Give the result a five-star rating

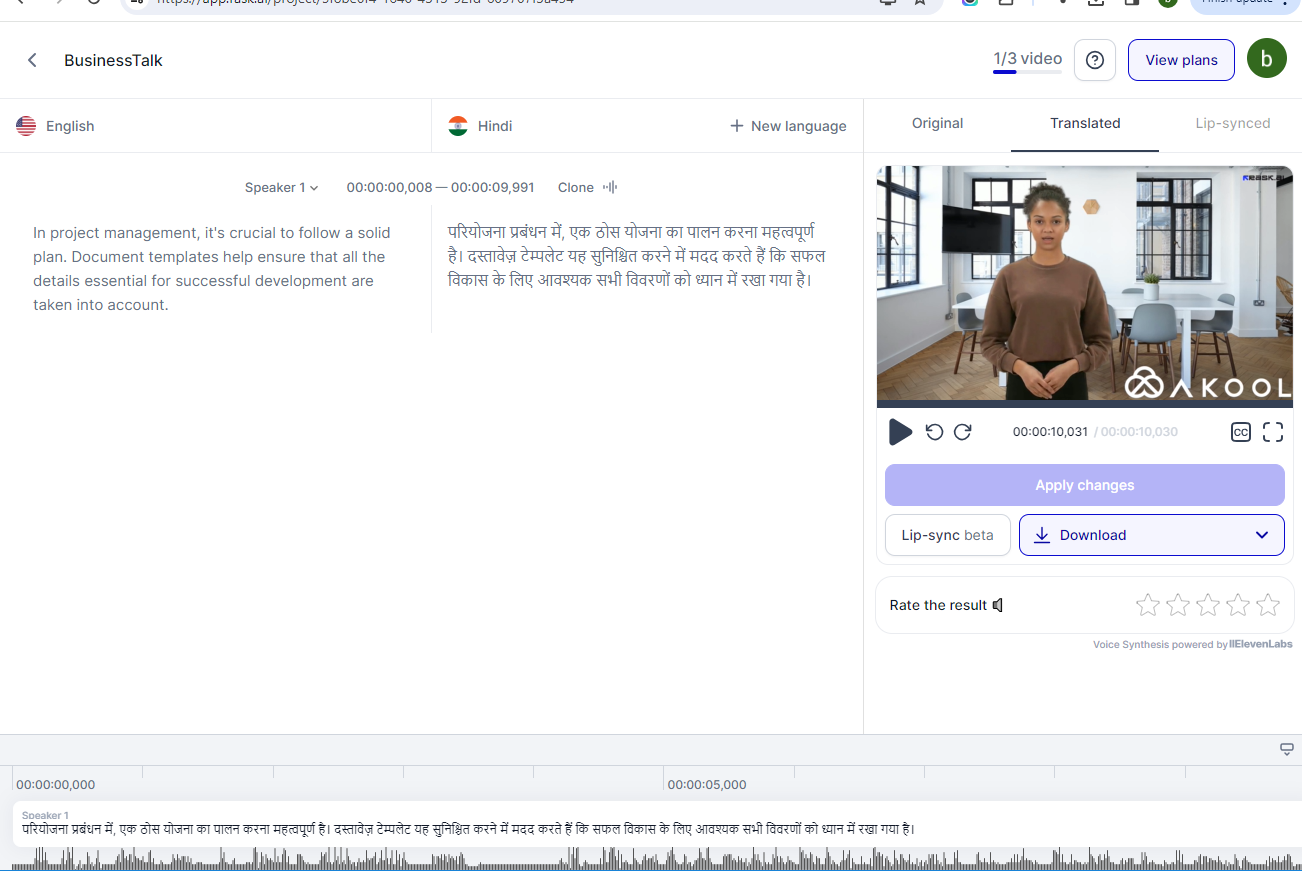coord(1268,604)
